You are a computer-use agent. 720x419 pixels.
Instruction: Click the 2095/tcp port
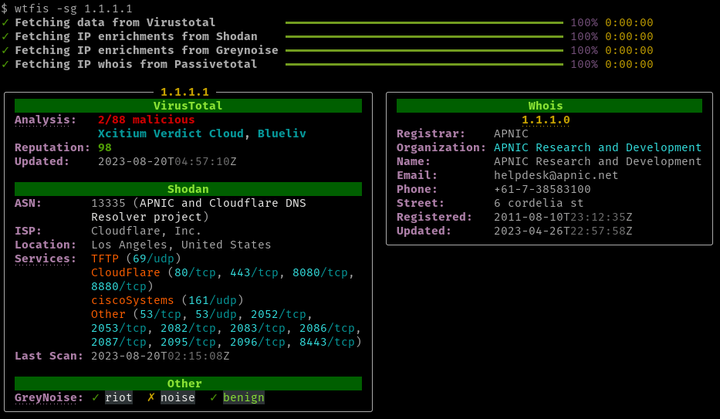pyautogui.click(x=188, y=342)
